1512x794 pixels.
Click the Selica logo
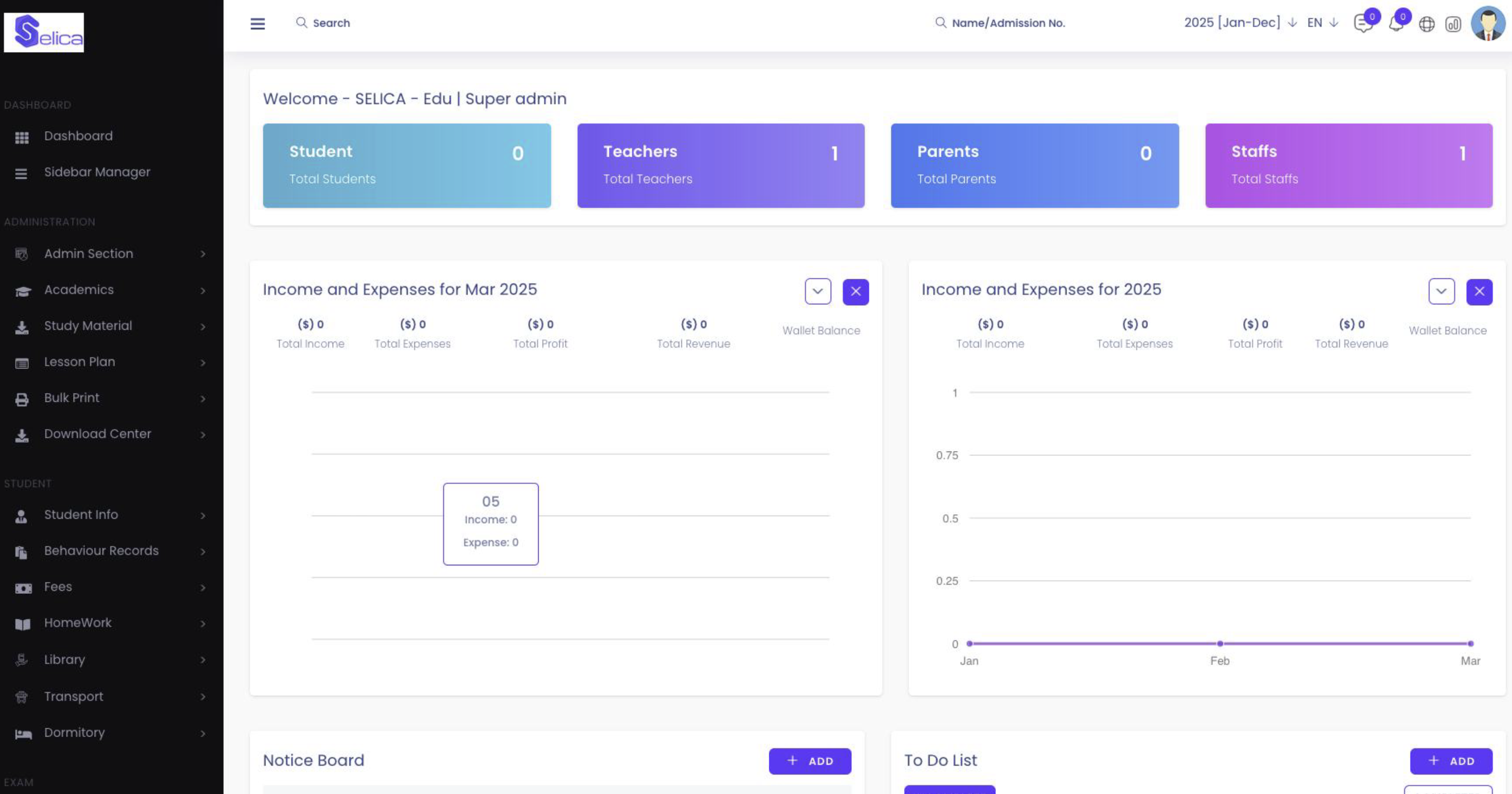pos(44,32)
